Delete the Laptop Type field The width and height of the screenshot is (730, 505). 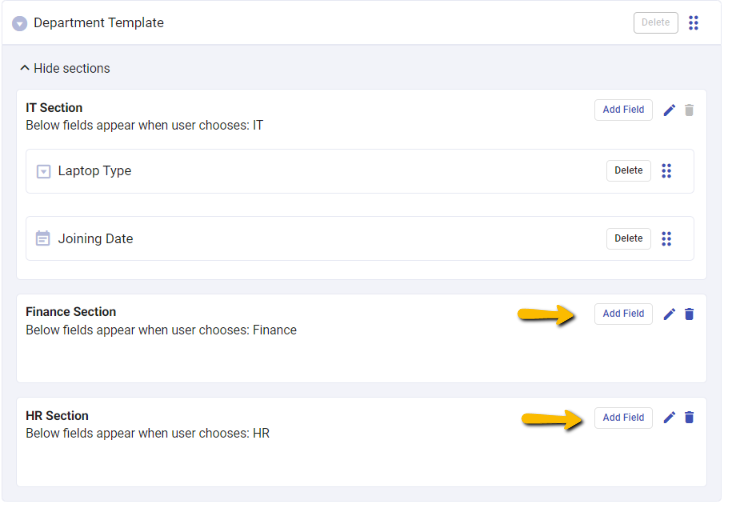point(628,171)
